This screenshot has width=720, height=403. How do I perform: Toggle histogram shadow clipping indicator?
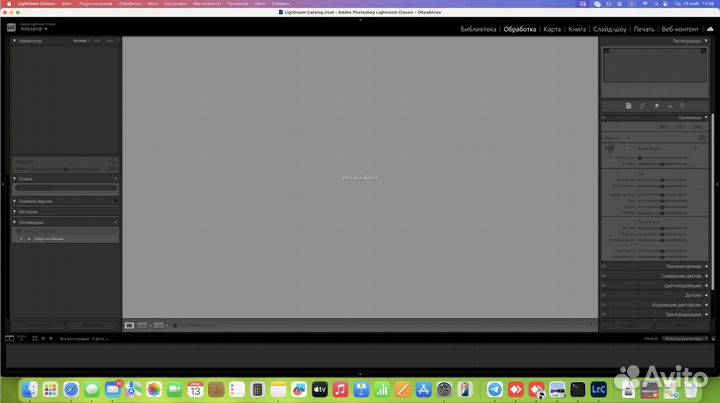[606, 51]
